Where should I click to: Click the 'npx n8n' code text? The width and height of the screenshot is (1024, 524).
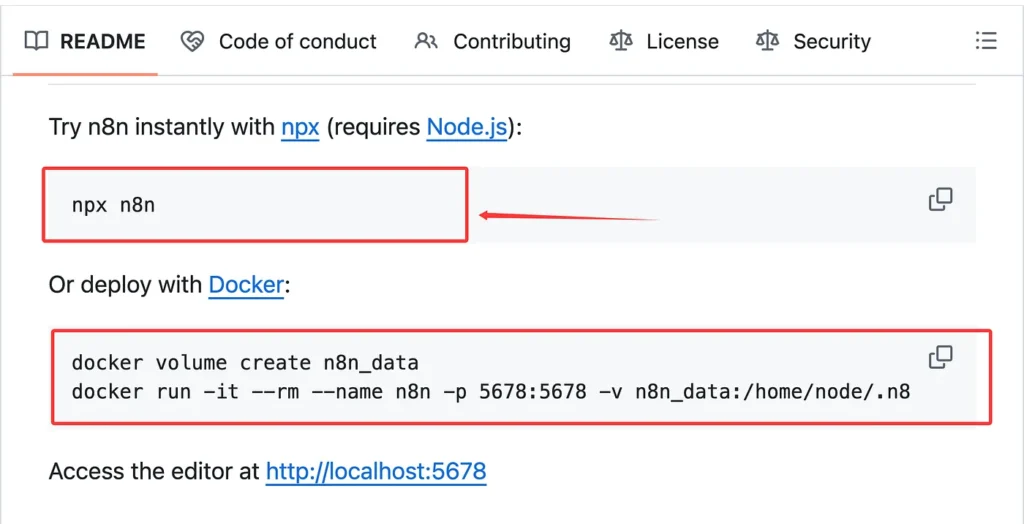coord(114,205)
